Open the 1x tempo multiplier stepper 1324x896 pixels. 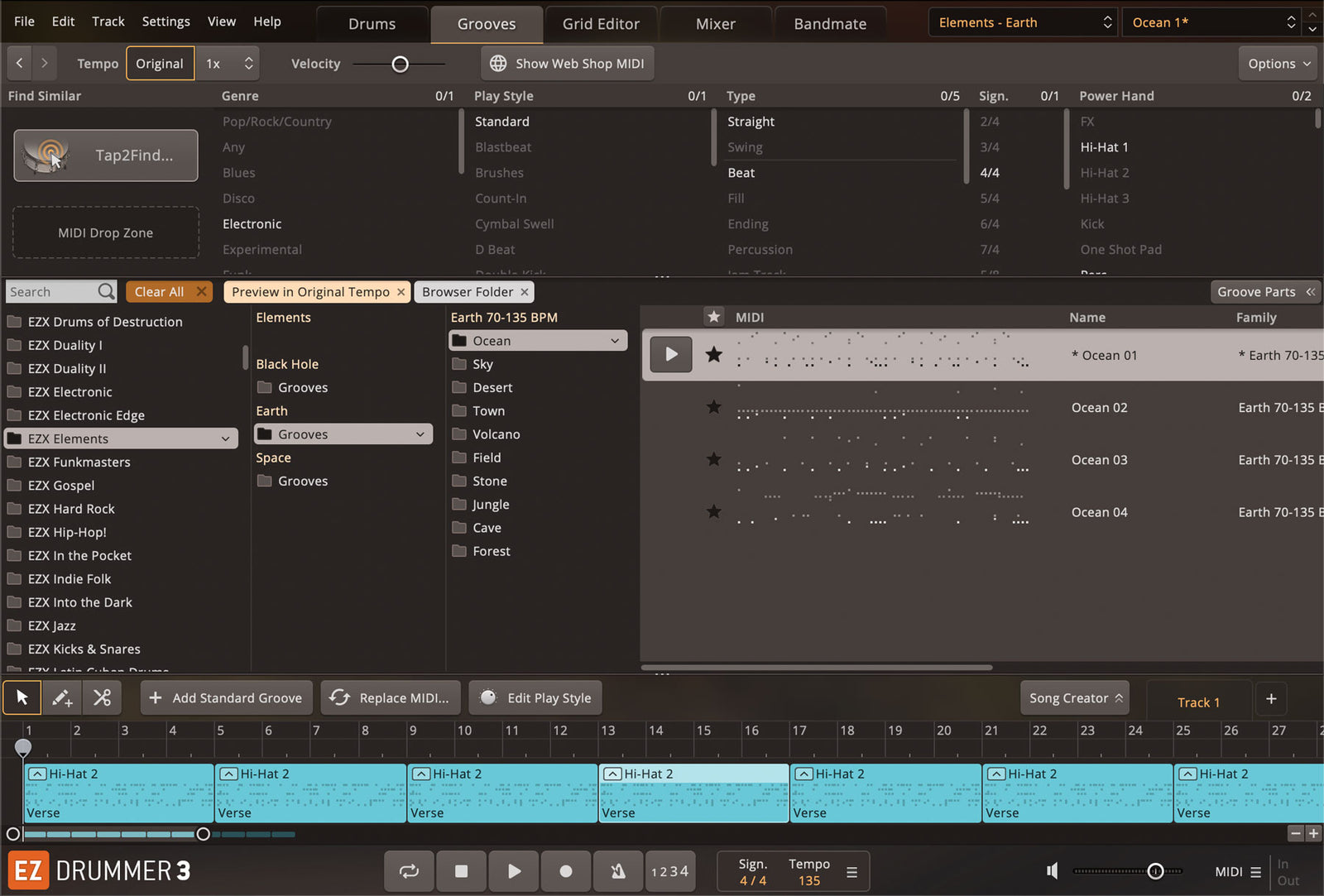point(228,64)
